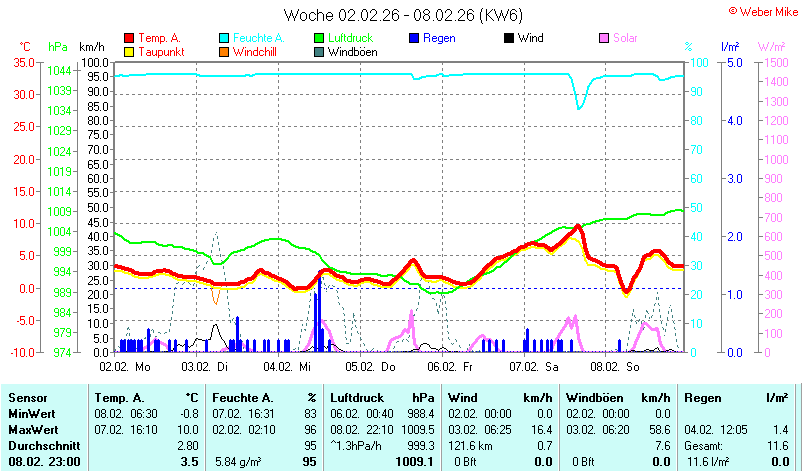Click the green Luftdruck legend swatch
The width and height of the screenshot is (810, 471).
click(319, 38)
